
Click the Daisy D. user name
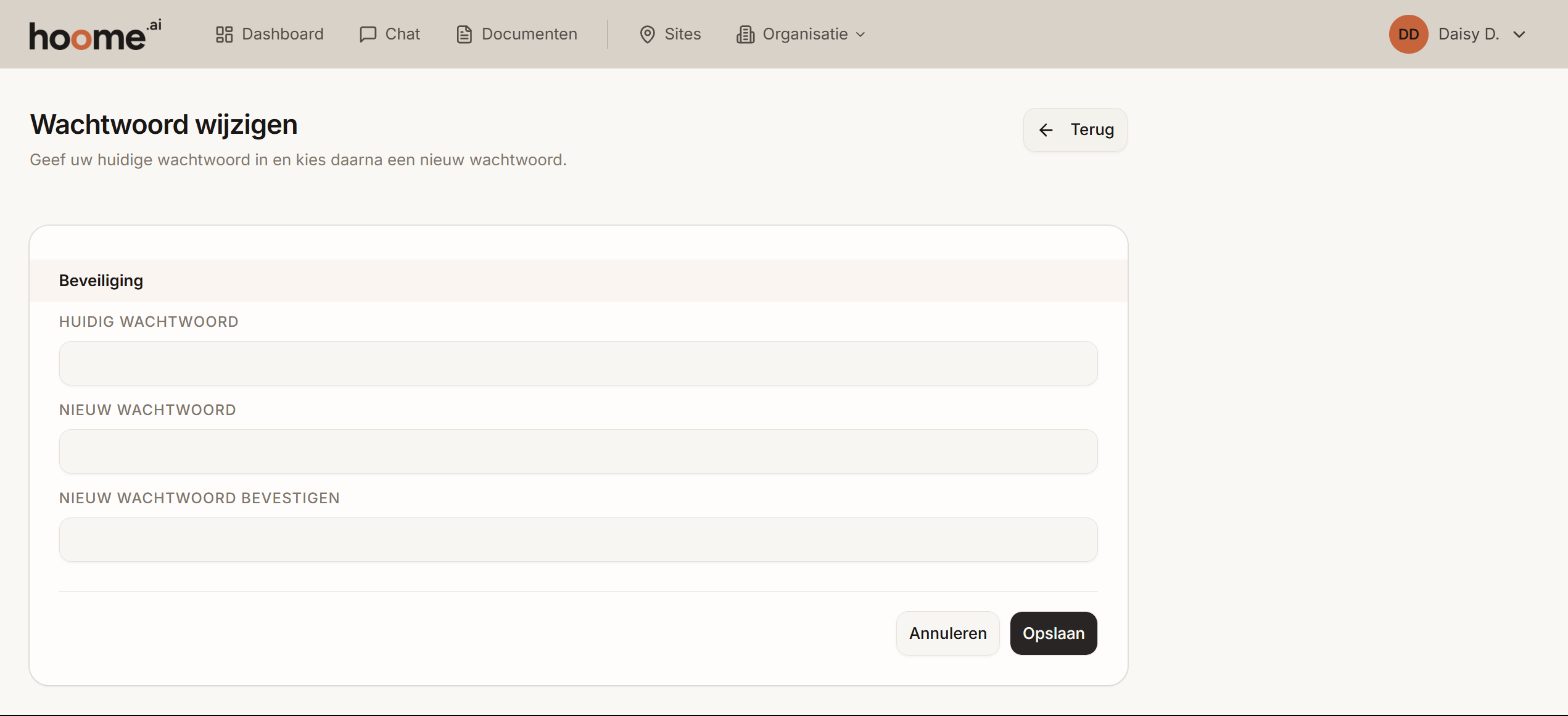[x=1469, y=34]
